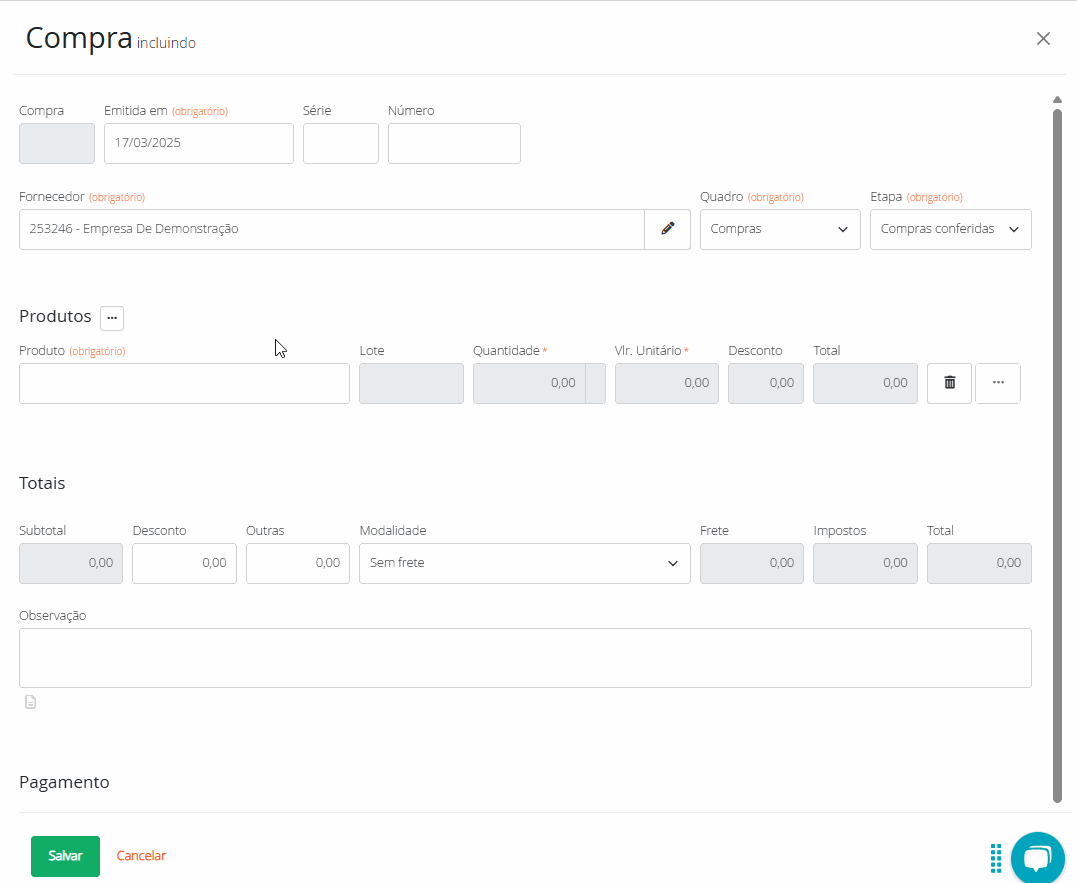Click the pencil icon to edit Fornecedor

coord(667,229)
